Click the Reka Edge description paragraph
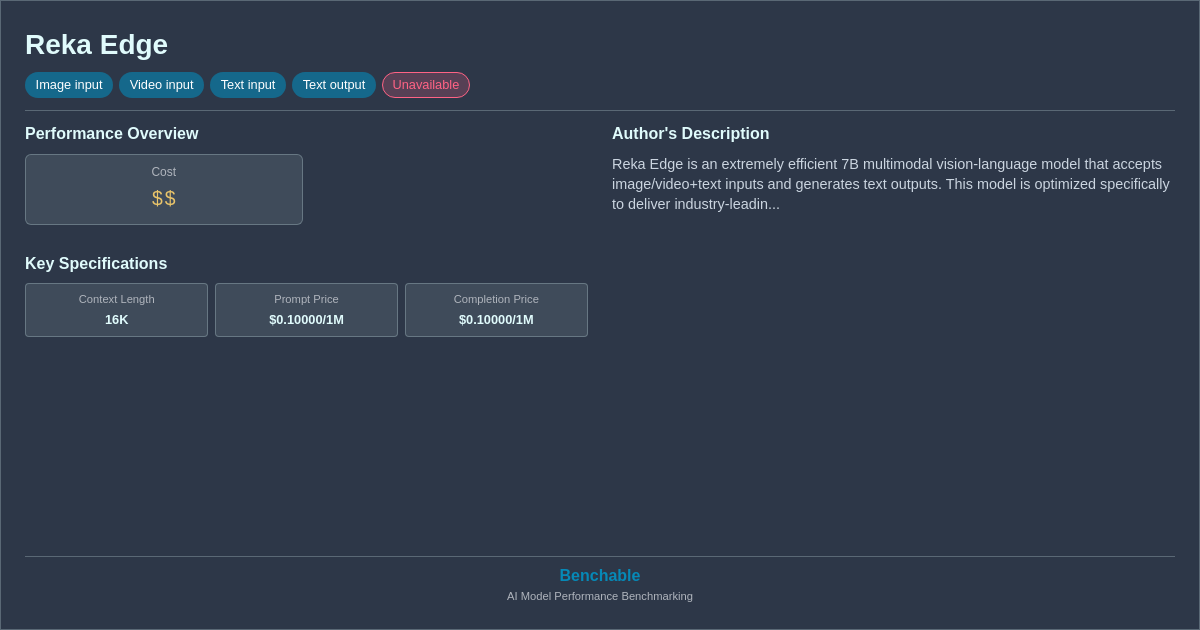The height and width of the screenshot is (630, 1200). [891, 184]
